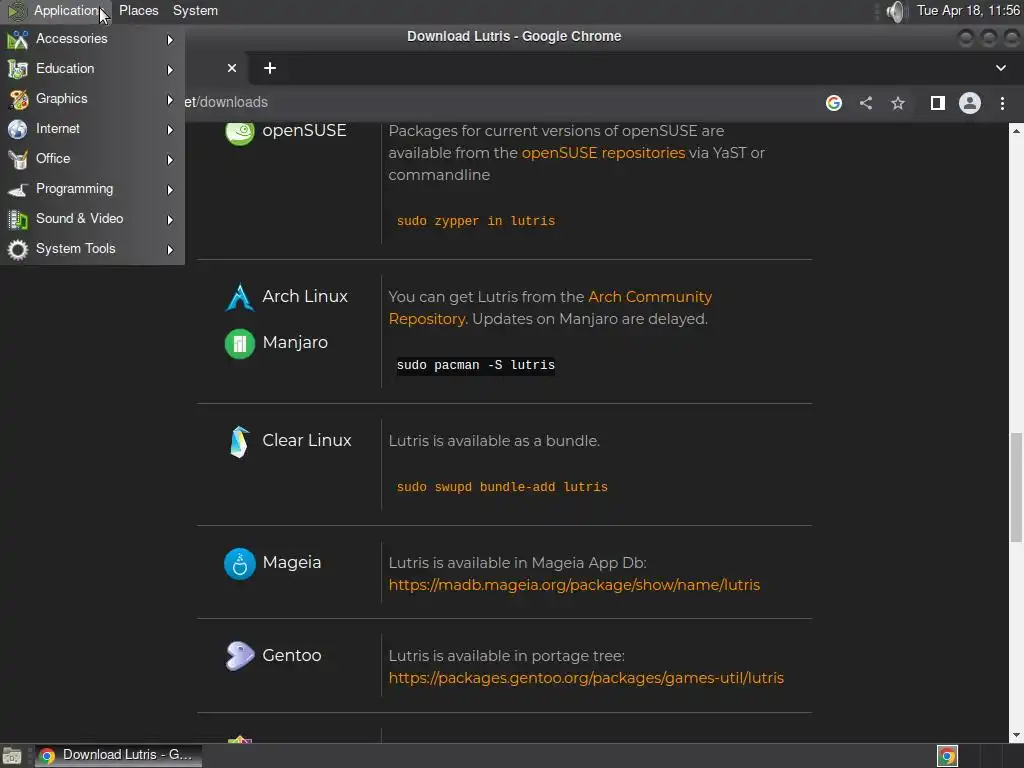Click the Google icon in address bar
The width and height of the screenshot is (1024, 768).
834,103
